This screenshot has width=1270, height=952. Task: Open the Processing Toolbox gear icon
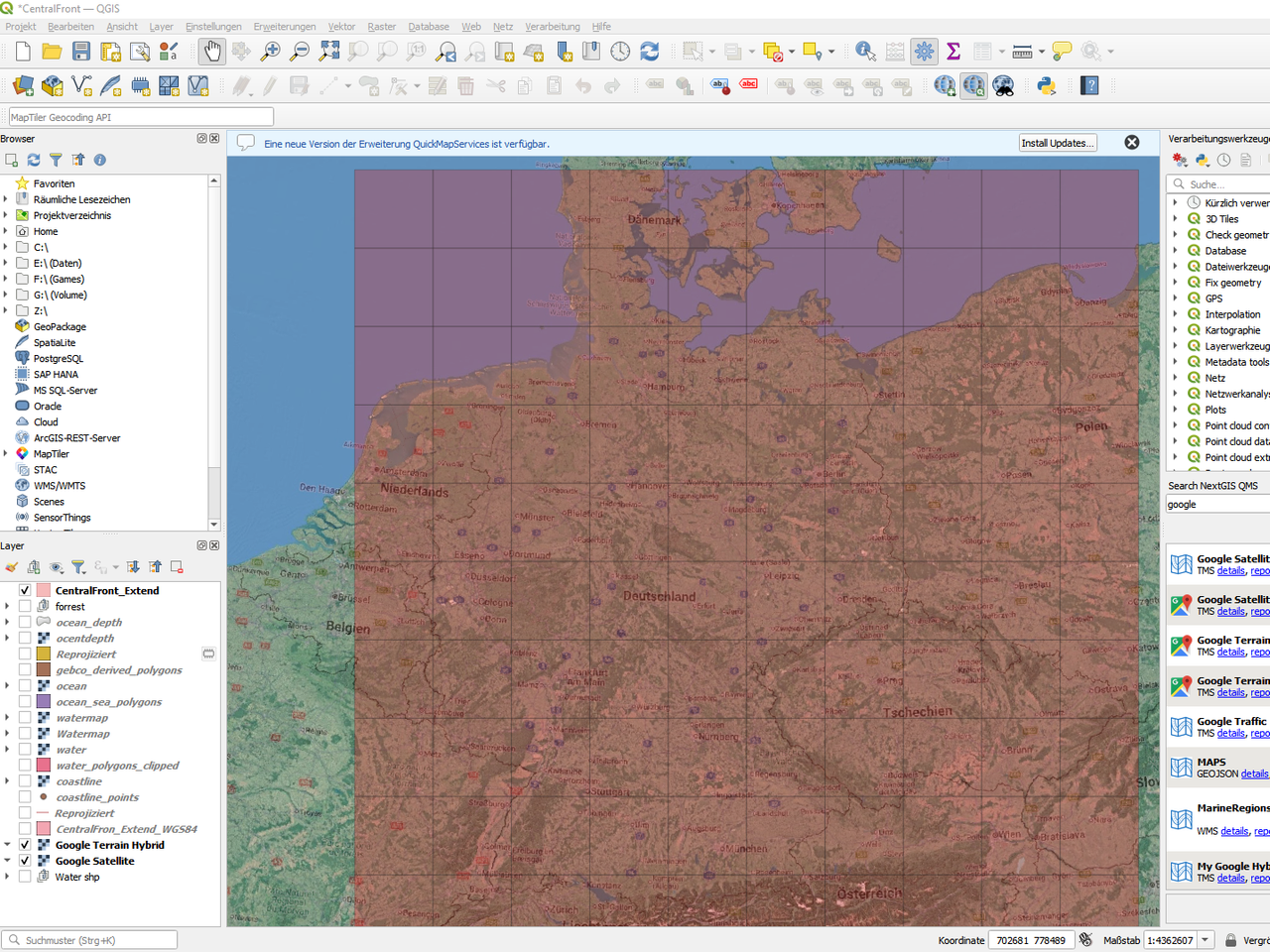pyautogui.click(x=924, y=51)
